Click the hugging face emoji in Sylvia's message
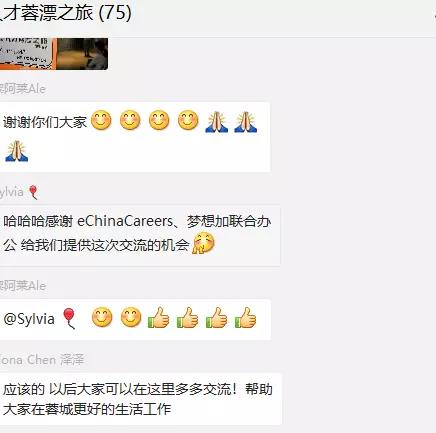 tap(203, 243)
